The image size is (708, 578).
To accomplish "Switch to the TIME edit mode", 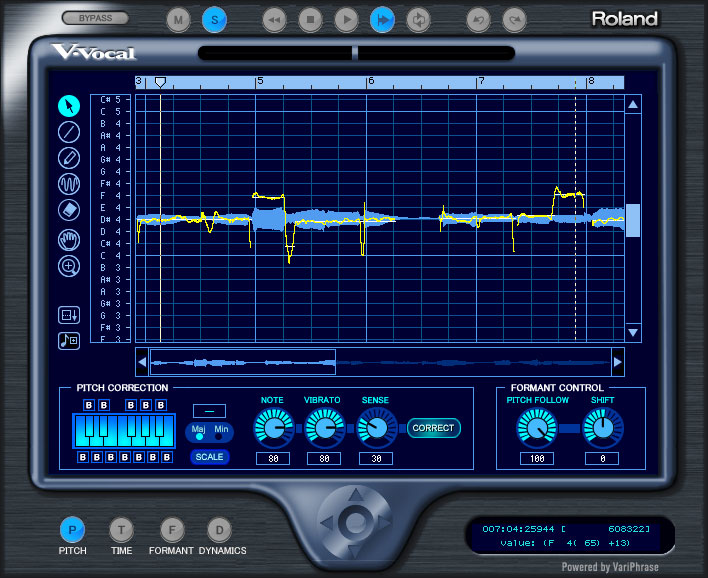I will [121, 529].
